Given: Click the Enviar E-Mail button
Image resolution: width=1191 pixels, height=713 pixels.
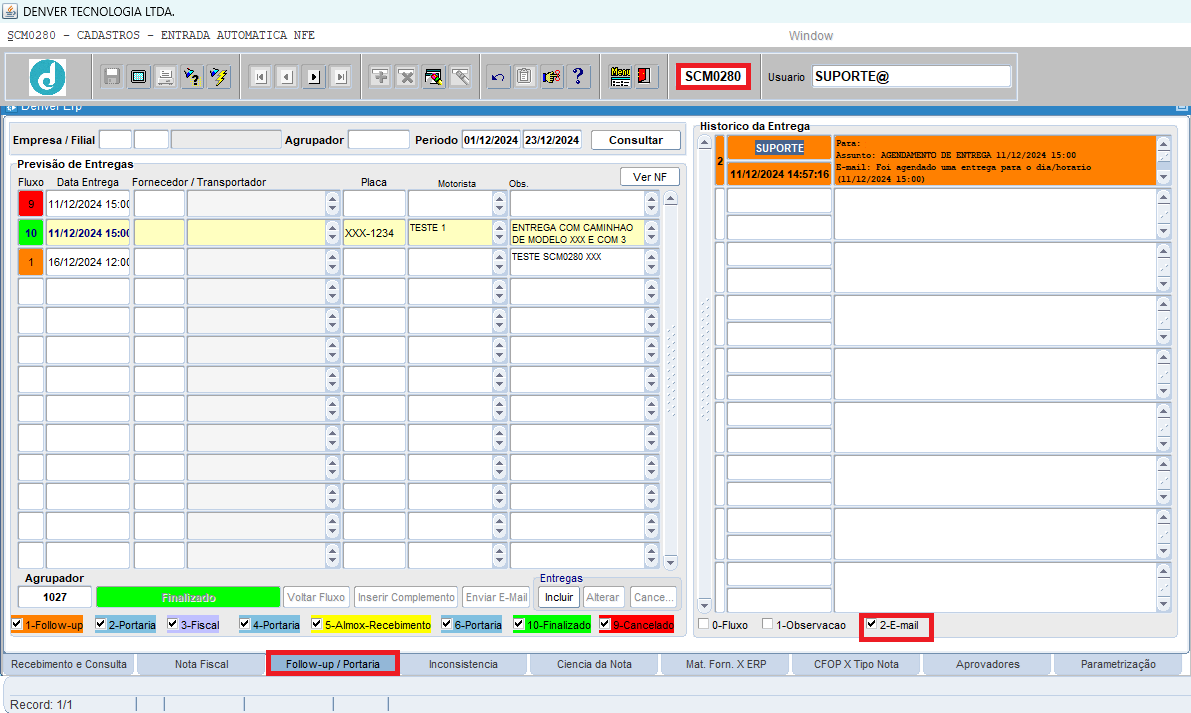Looking at the screenshot, I should 496,598.
